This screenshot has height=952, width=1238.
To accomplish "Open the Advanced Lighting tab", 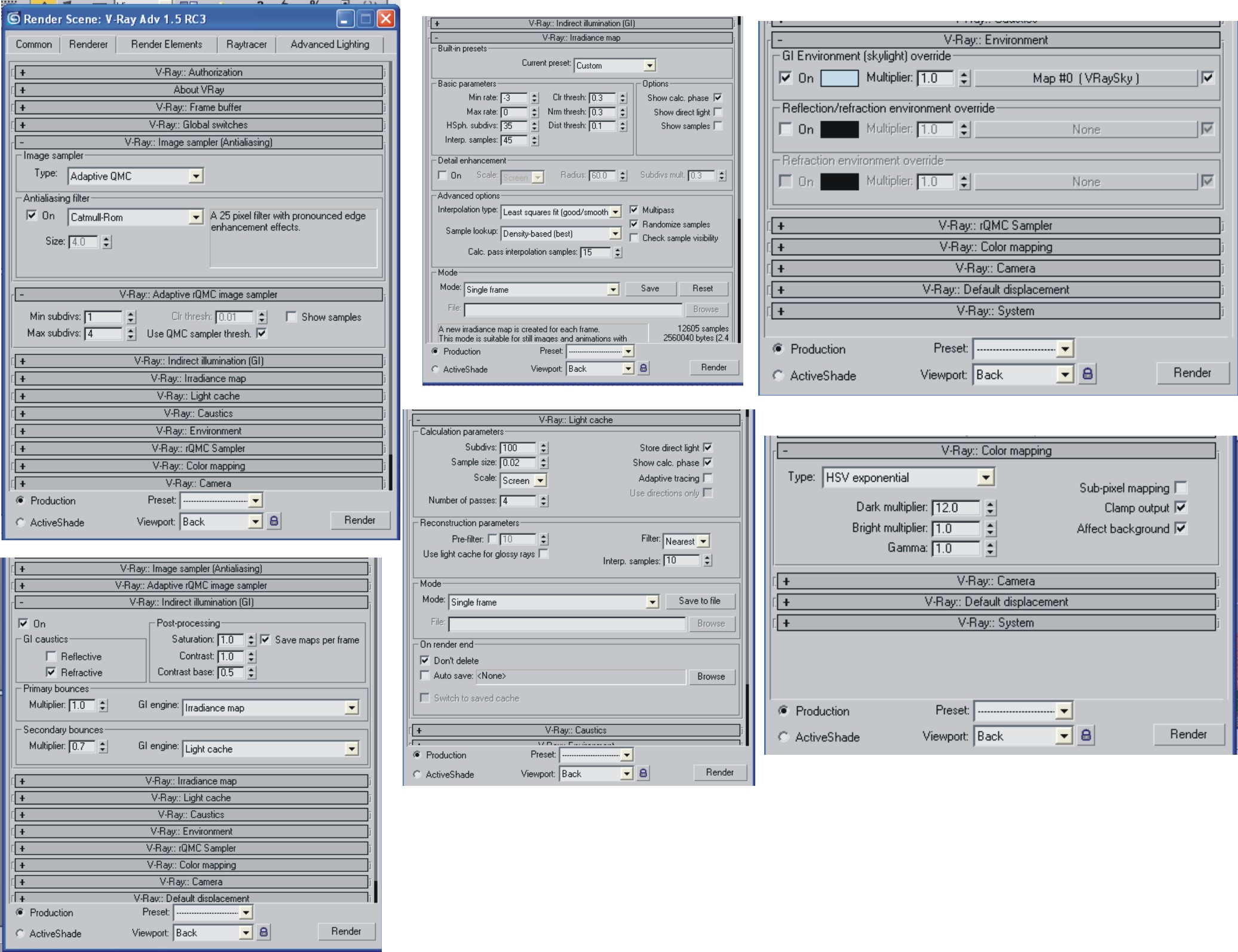I will 329,44.
